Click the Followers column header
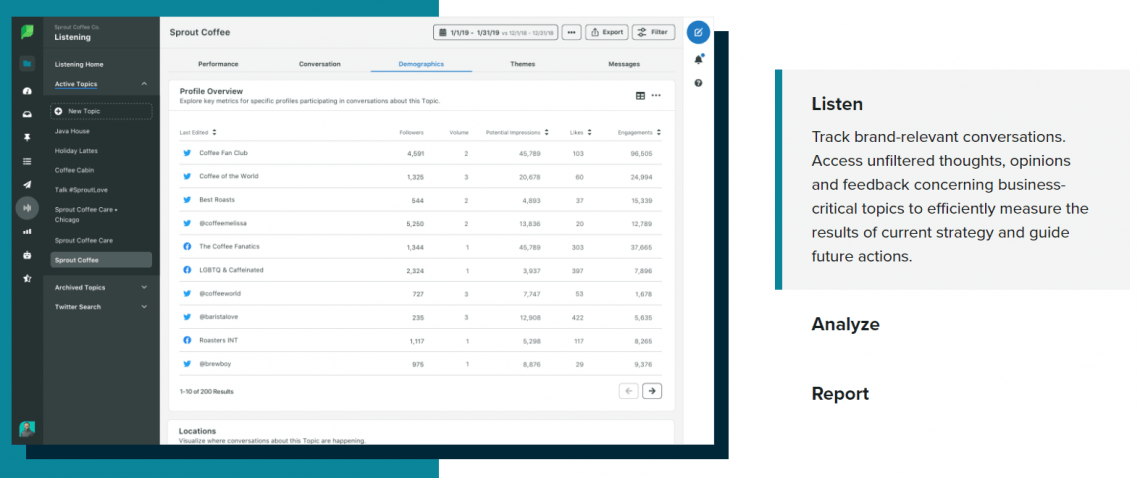 412,132
